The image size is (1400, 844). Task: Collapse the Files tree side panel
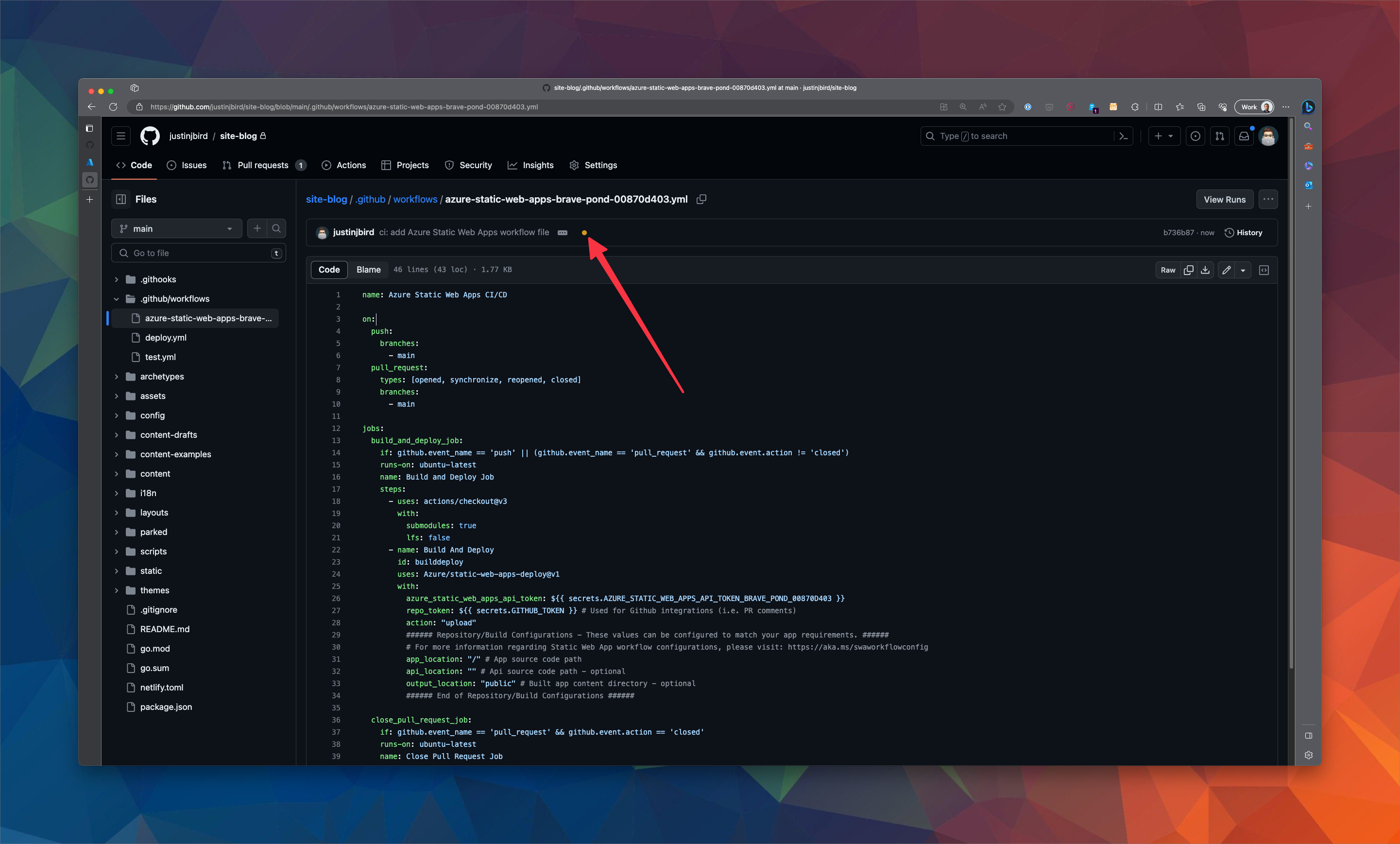pos(120,199)
